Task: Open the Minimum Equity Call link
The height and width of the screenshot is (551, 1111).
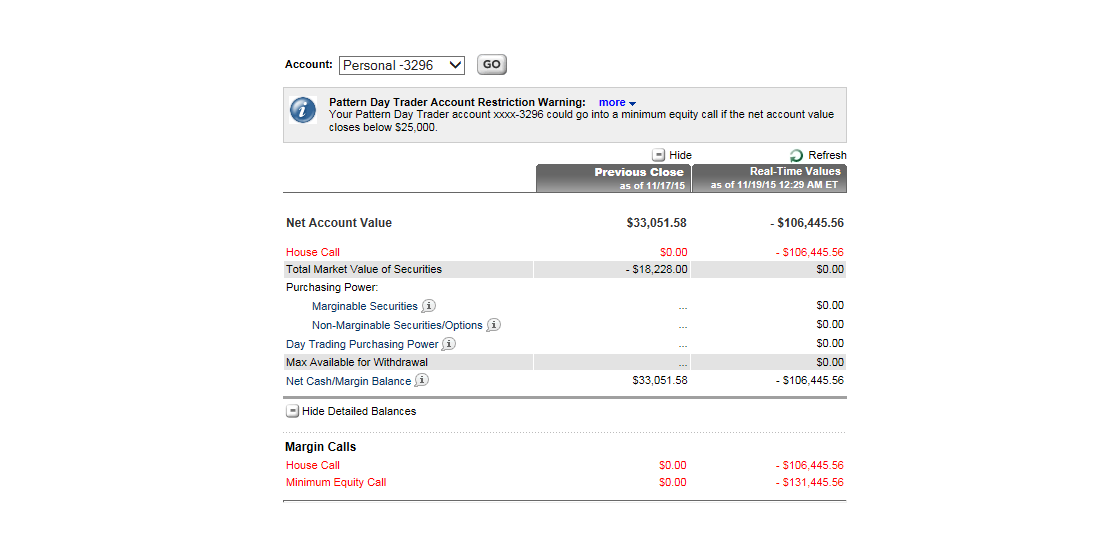Action: 336,482
